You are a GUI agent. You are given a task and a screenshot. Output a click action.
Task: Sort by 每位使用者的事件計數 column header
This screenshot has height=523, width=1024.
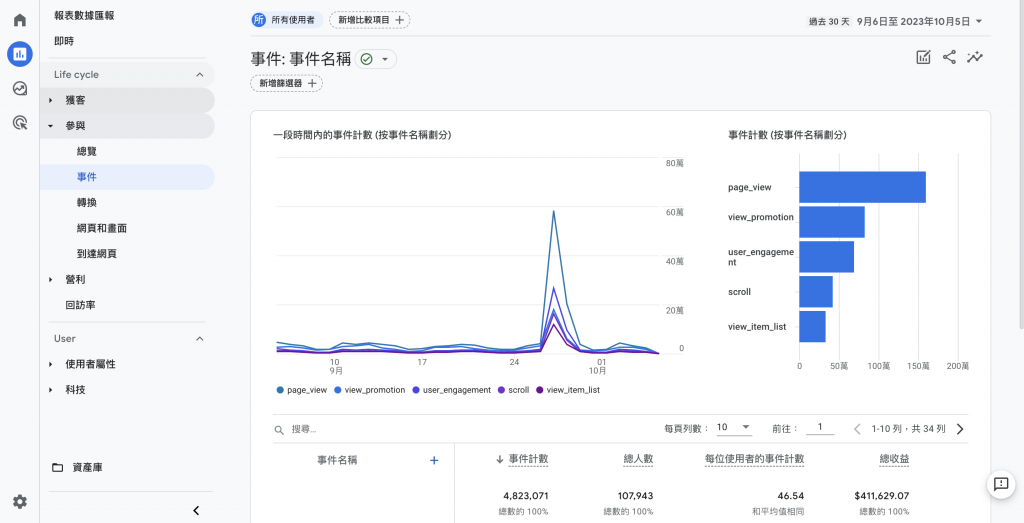pos(754,460)
